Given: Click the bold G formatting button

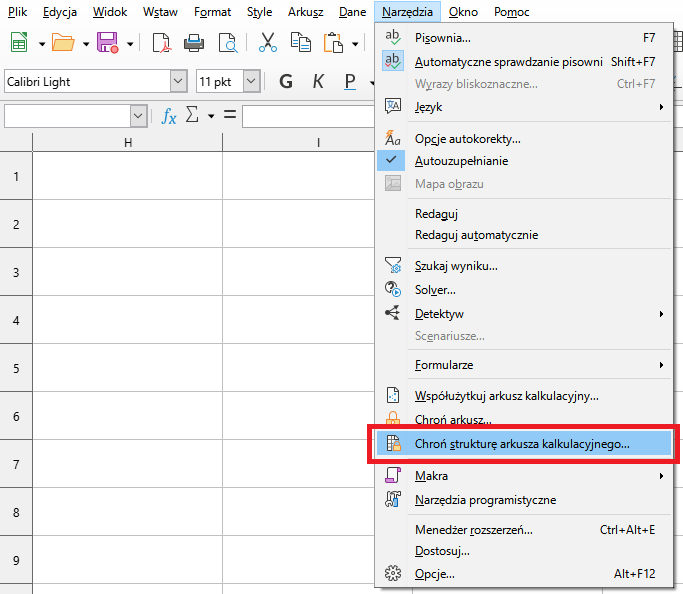Looking at the screenshot, I should tap(286, 82).
